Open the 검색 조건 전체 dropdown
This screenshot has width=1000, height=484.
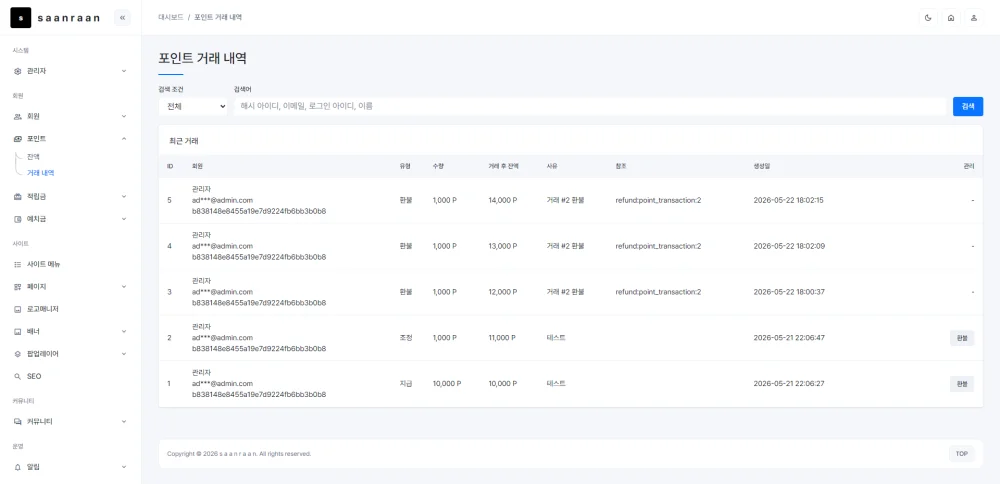(193, 106)
